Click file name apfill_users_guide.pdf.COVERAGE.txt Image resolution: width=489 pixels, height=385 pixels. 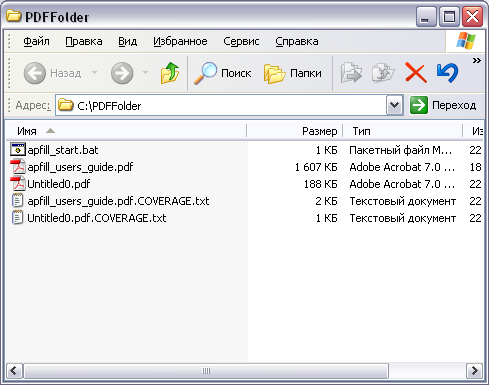118,201
